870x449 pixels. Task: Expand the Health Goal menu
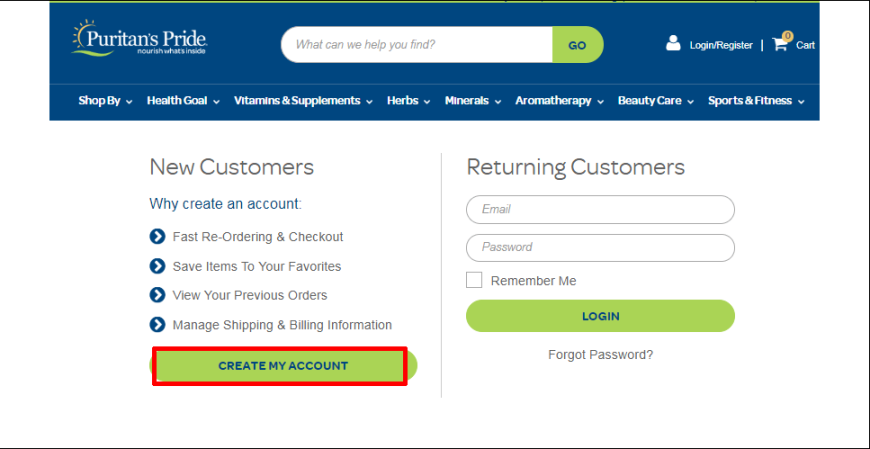tap(183, 101)
